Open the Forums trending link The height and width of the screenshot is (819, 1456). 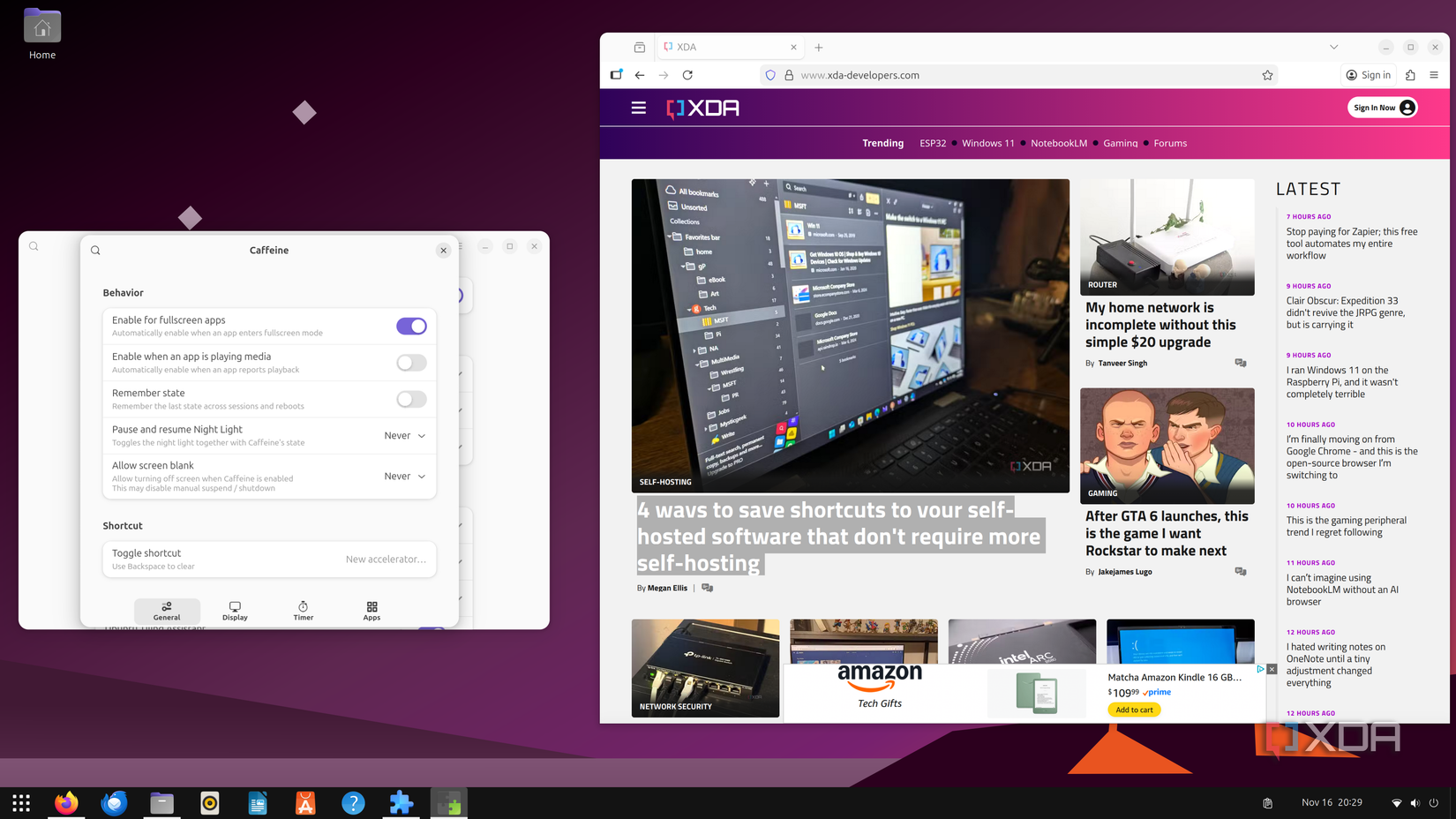click(x=1170, y=143)
